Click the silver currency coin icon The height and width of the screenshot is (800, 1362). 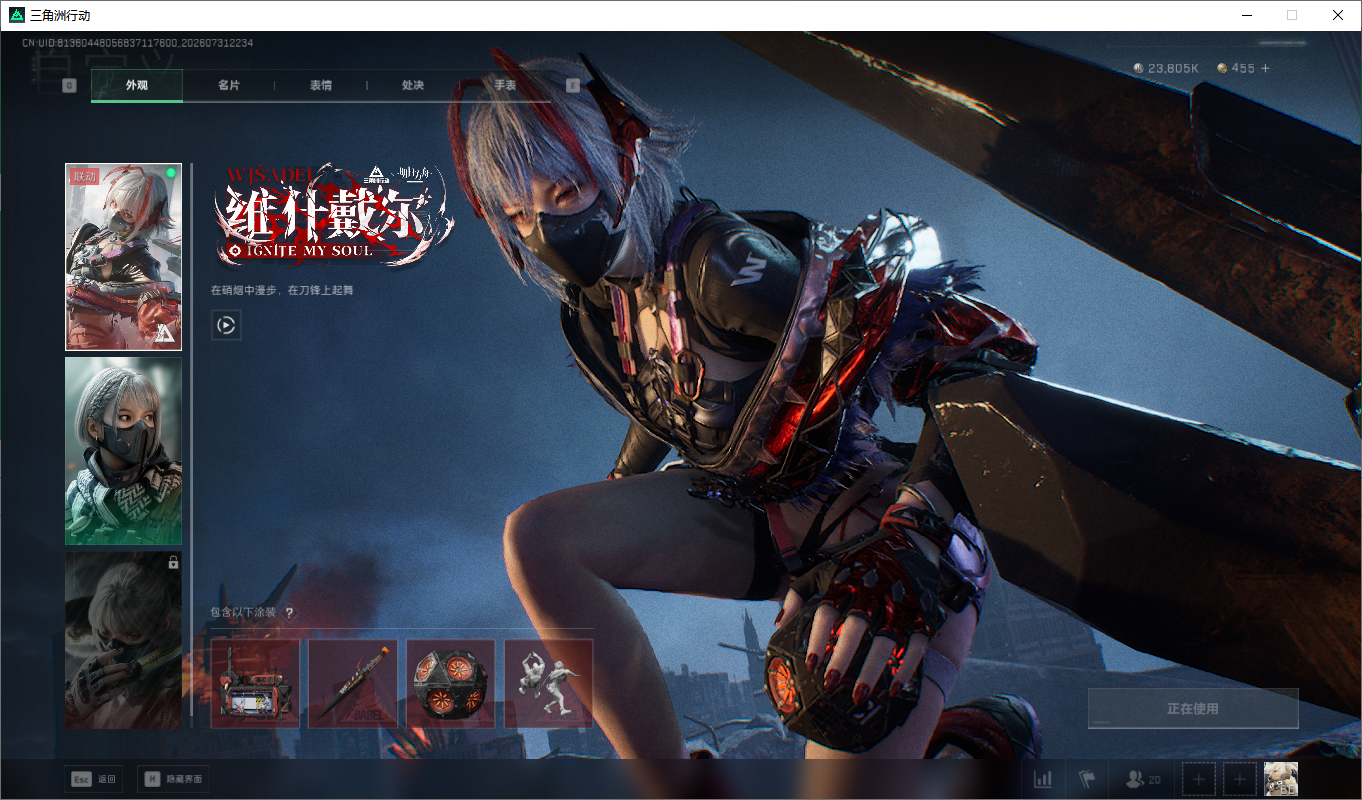[1138, 68]
